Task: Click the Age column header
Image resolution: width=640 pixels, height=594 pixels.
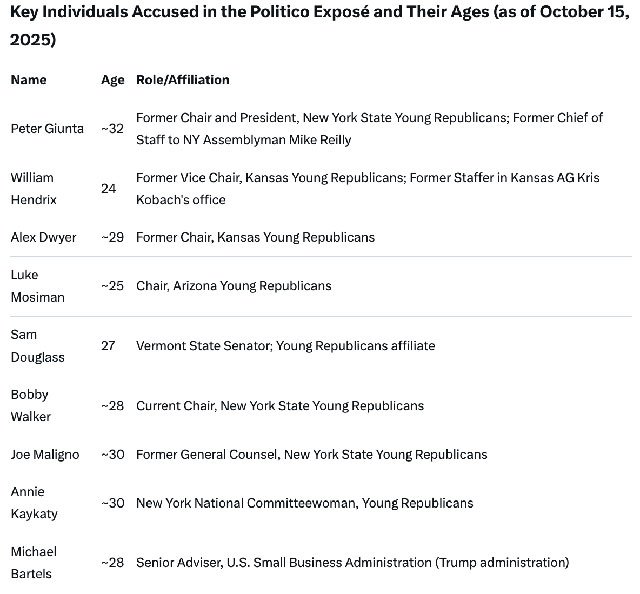Action: pyautogui.click(x=113, y=80)
